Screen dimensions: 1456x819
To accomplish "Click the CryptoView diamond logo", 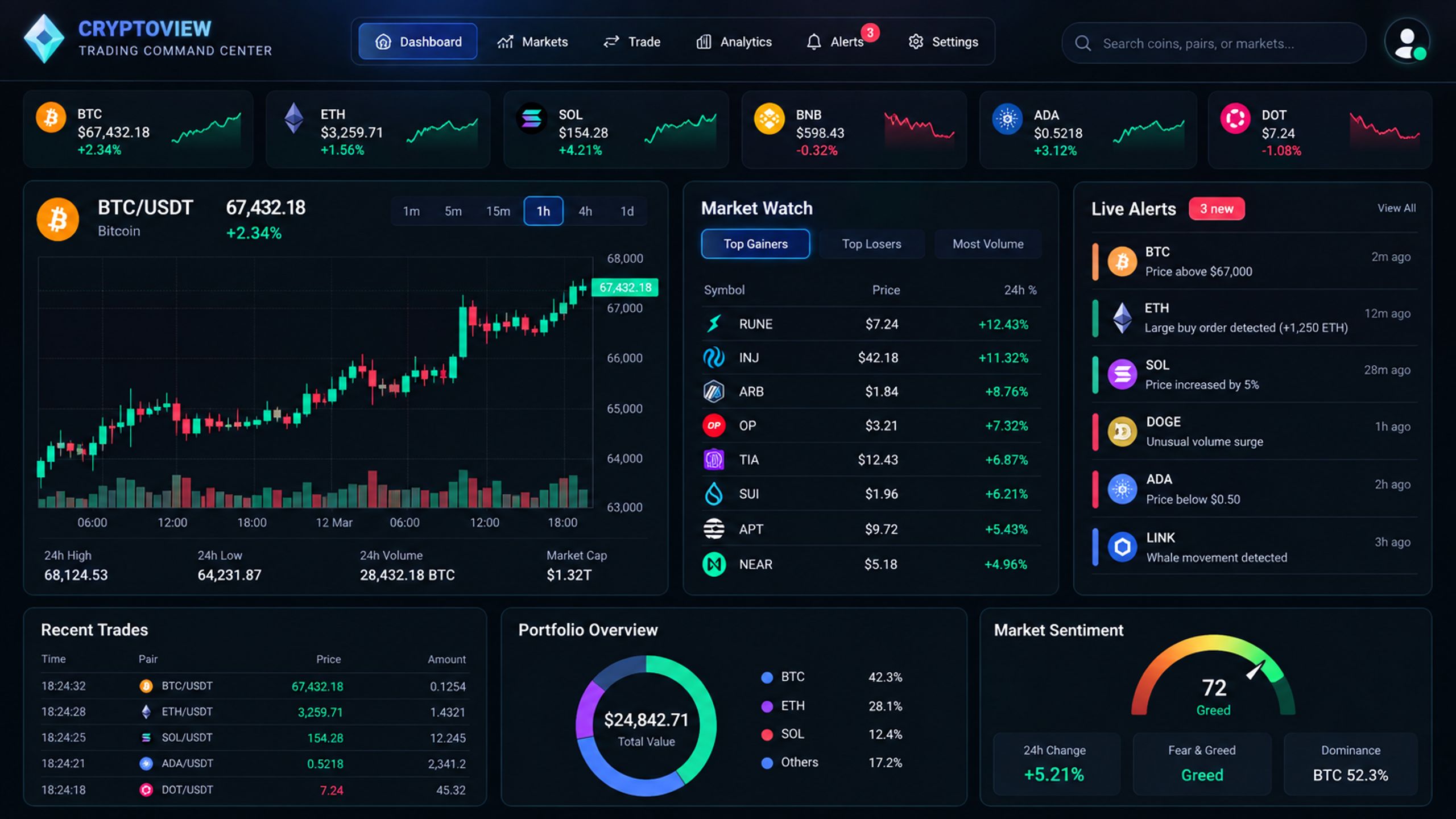I will (44, 39).
